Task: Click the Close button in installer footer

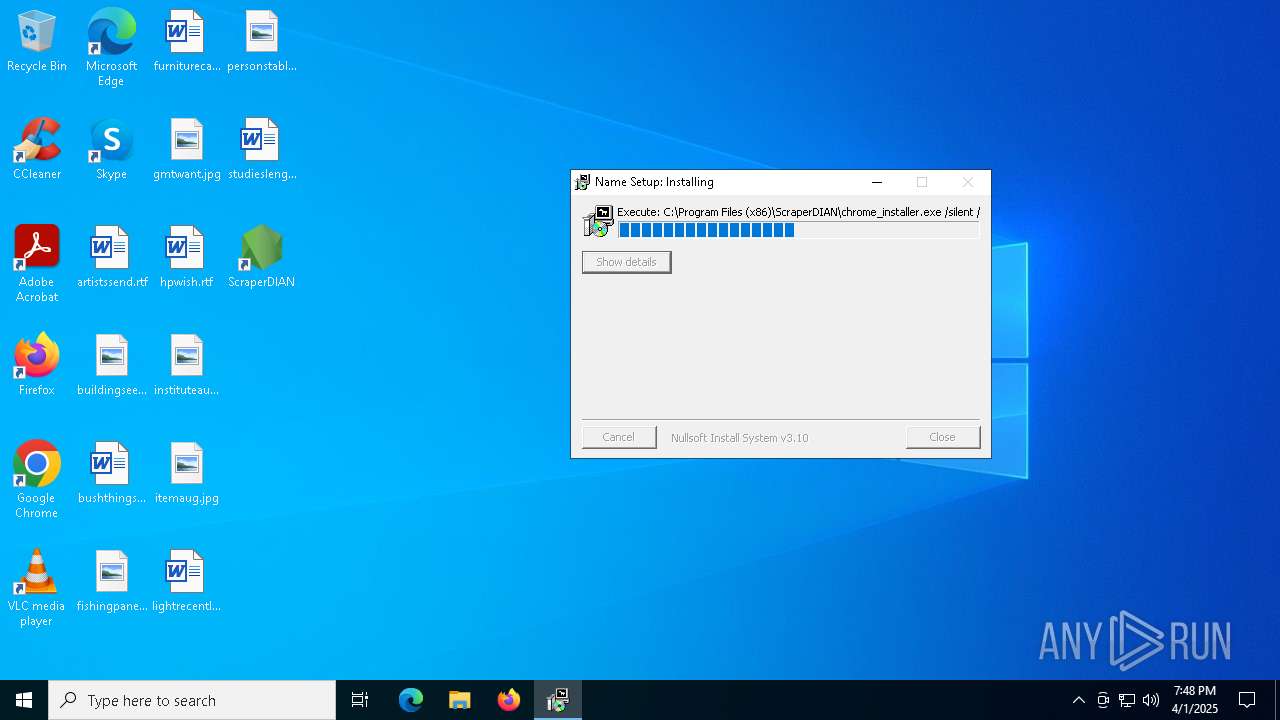Action: click(942, 437)
